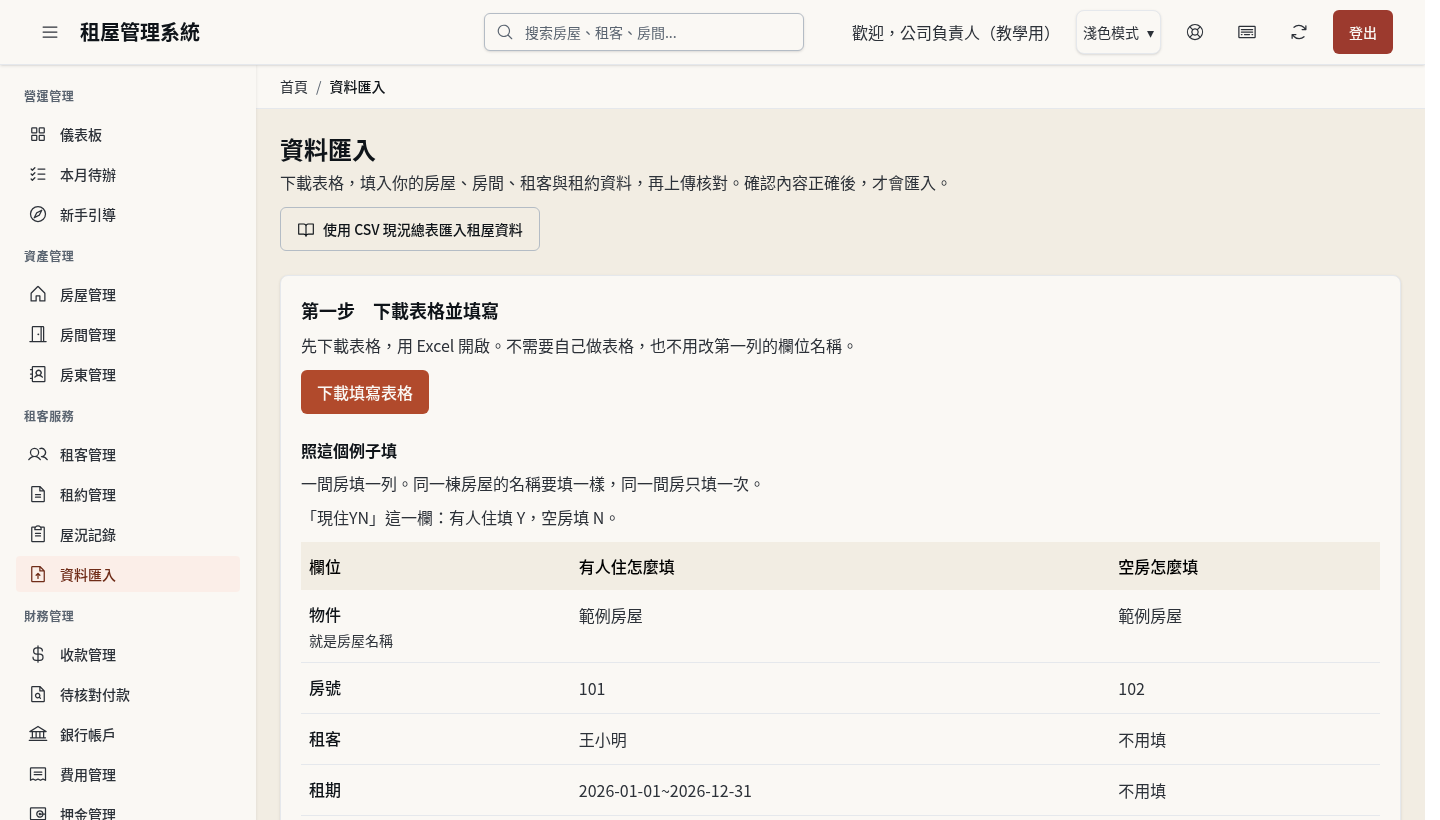Click 新手引導 sidebar label
1440x820 pixels.
click(x=88, y=215)
